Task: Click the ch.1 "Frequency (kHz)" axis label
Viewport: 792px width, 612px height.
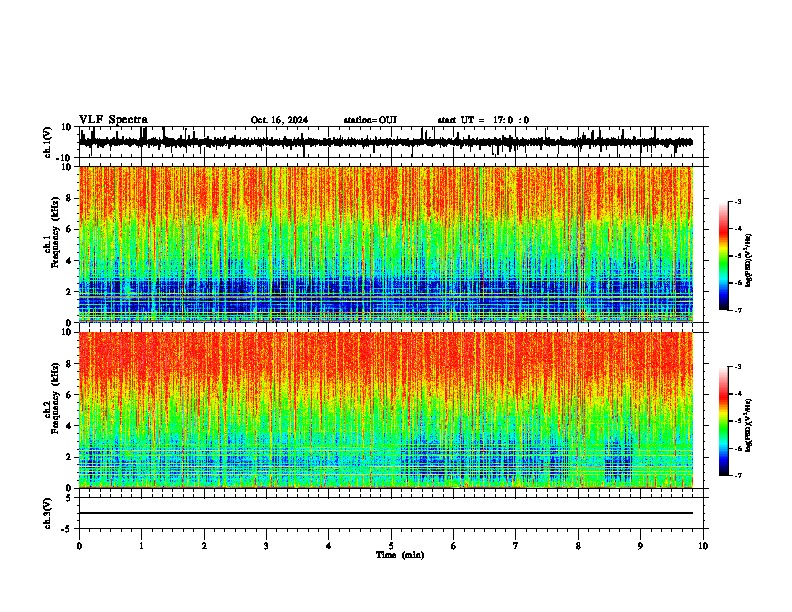Action: (55, 232)
